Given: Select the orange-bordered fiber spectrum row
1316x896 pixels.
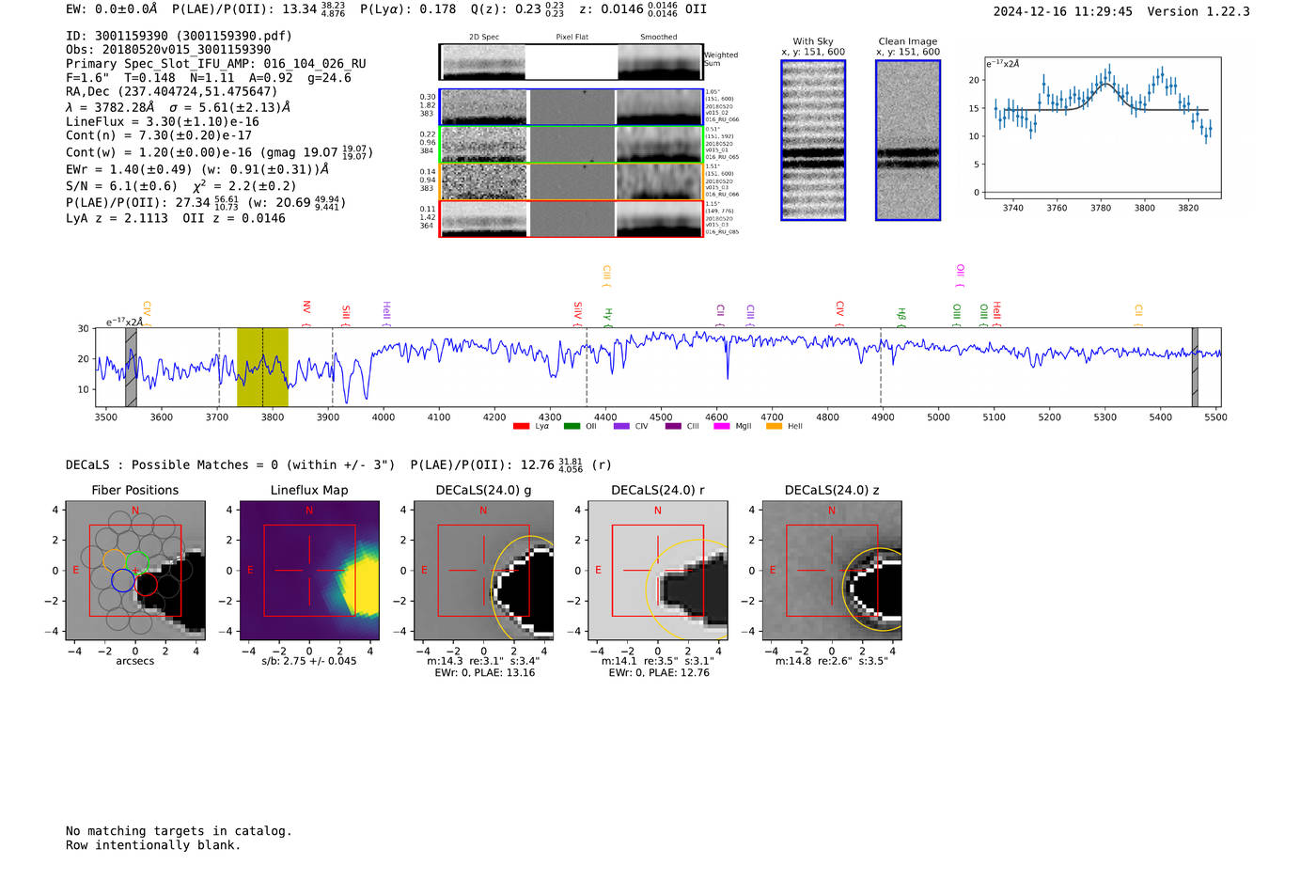Looking at the screenshot, I should pos(571,181).
